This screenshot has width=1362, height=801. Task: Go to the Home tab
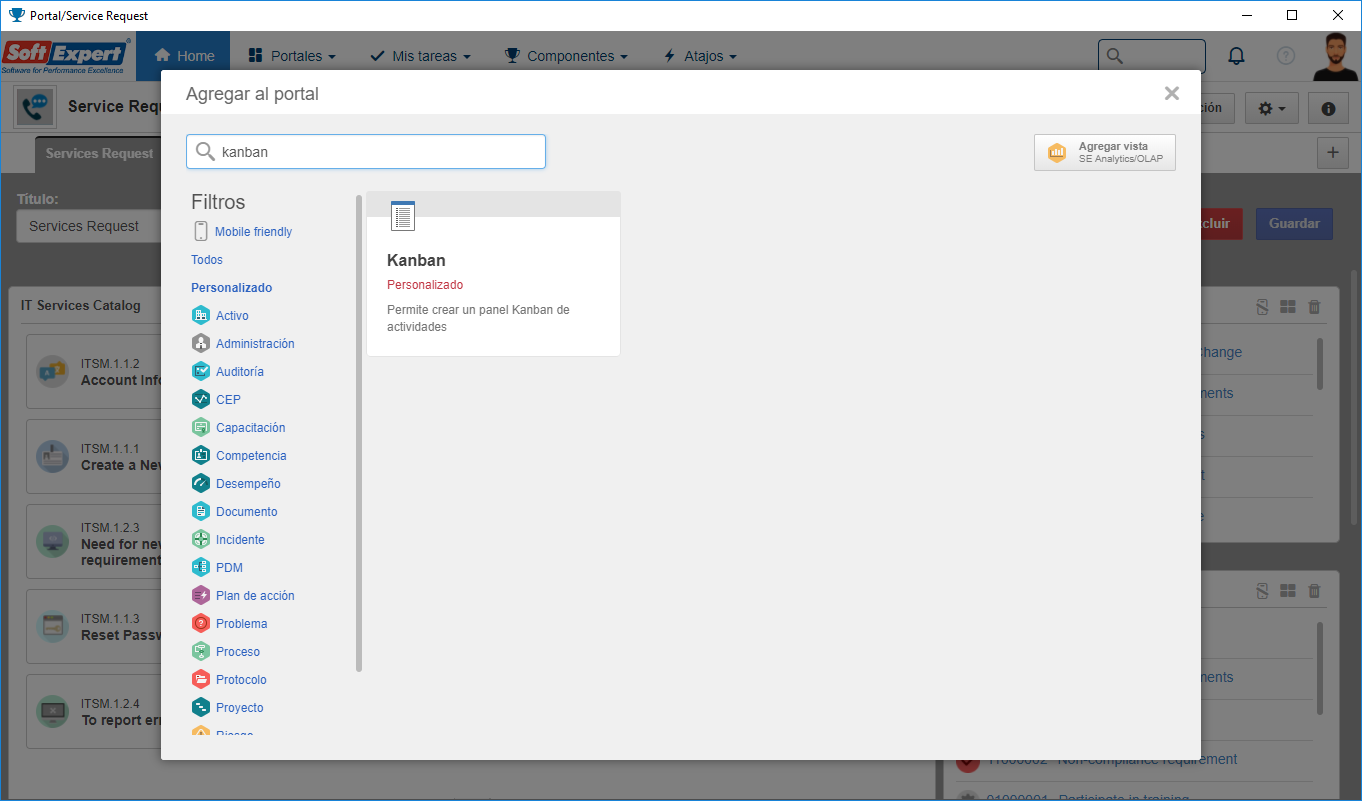(x=183, y=56)
